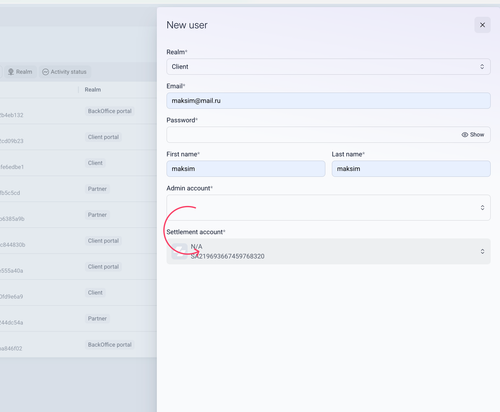The image size is (500, 412).
Task: Click the New user panel title
Action: [x=187, y=25]
